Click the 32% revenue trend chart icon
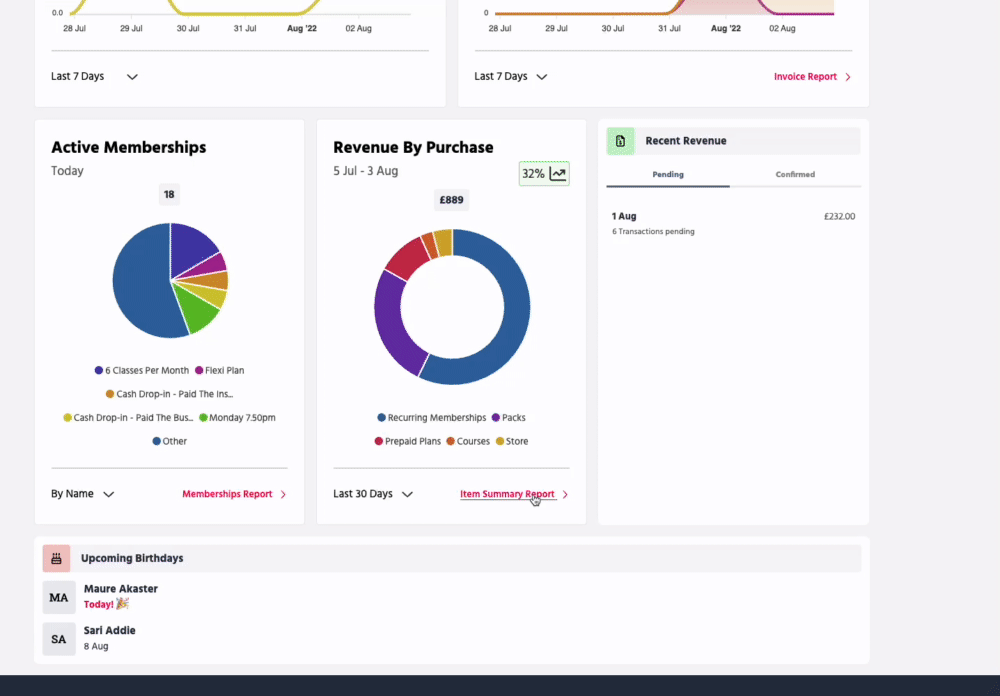 pyautogui.click(x=558, y=174)
